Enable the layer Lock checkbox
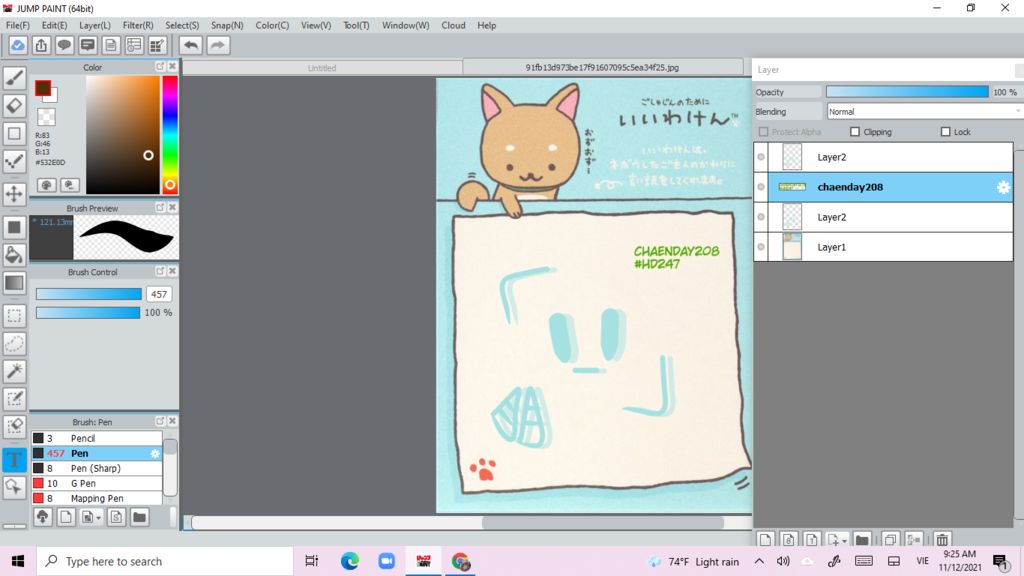 pyautogui.click(x=945, y=132)
